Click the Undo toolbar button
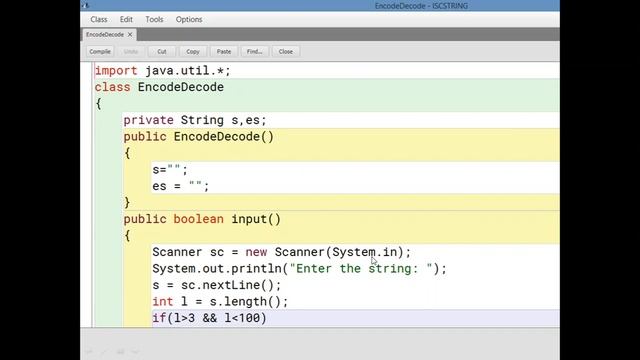Image resolution: width=640 pixels, height=360 pixels. tap(131, 51)
